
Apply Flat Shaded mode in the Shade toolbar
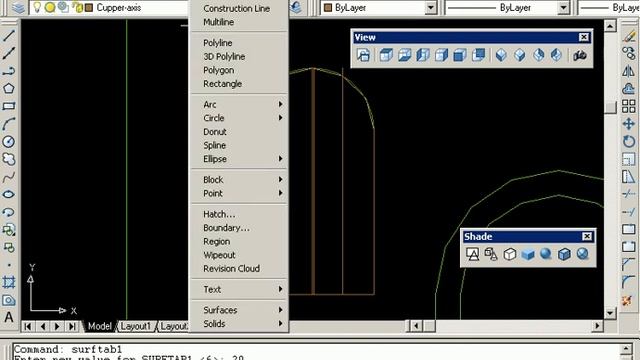pos(528,254)
